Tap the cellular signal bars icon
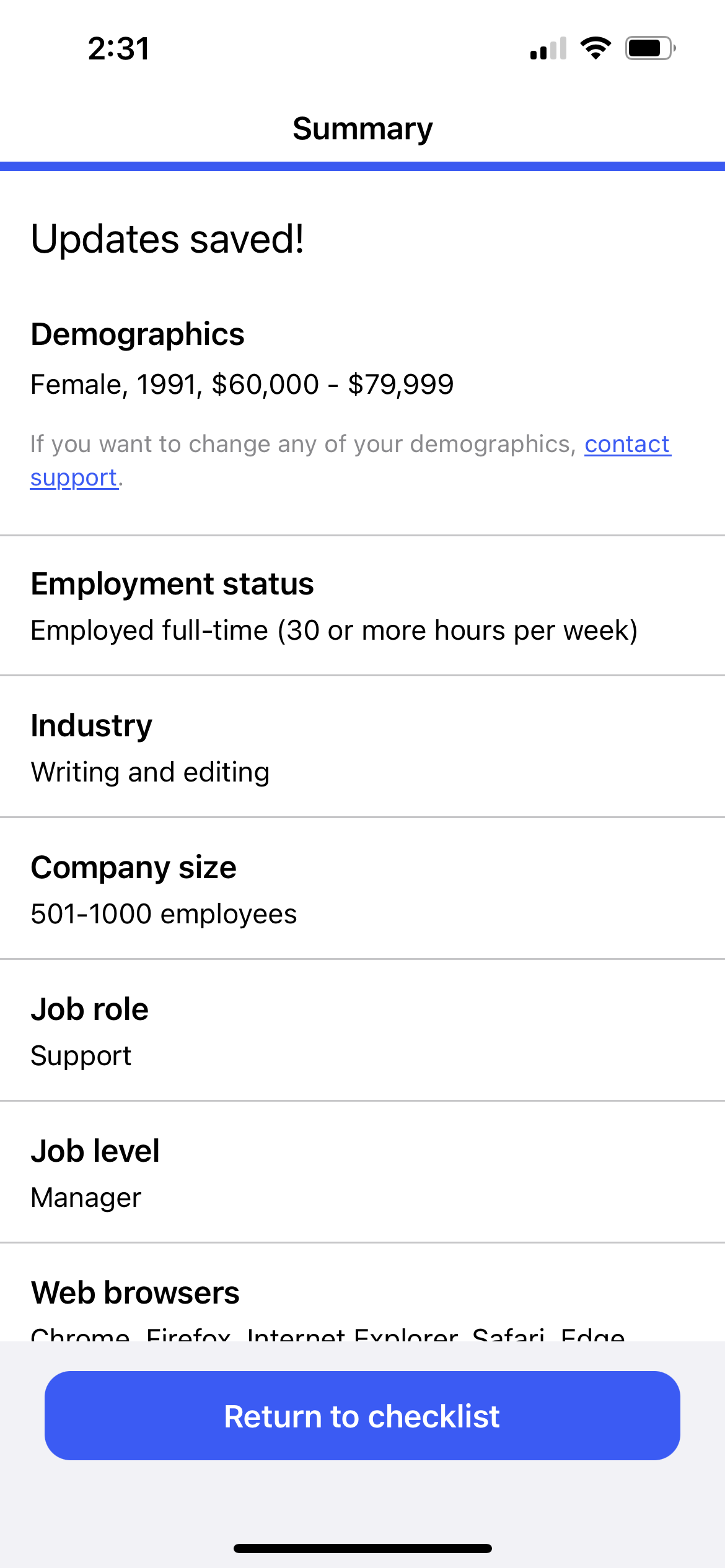Image resolution: width=725 pixels, height=1568 pixels. pyautogui.click(x=548, y=48)
